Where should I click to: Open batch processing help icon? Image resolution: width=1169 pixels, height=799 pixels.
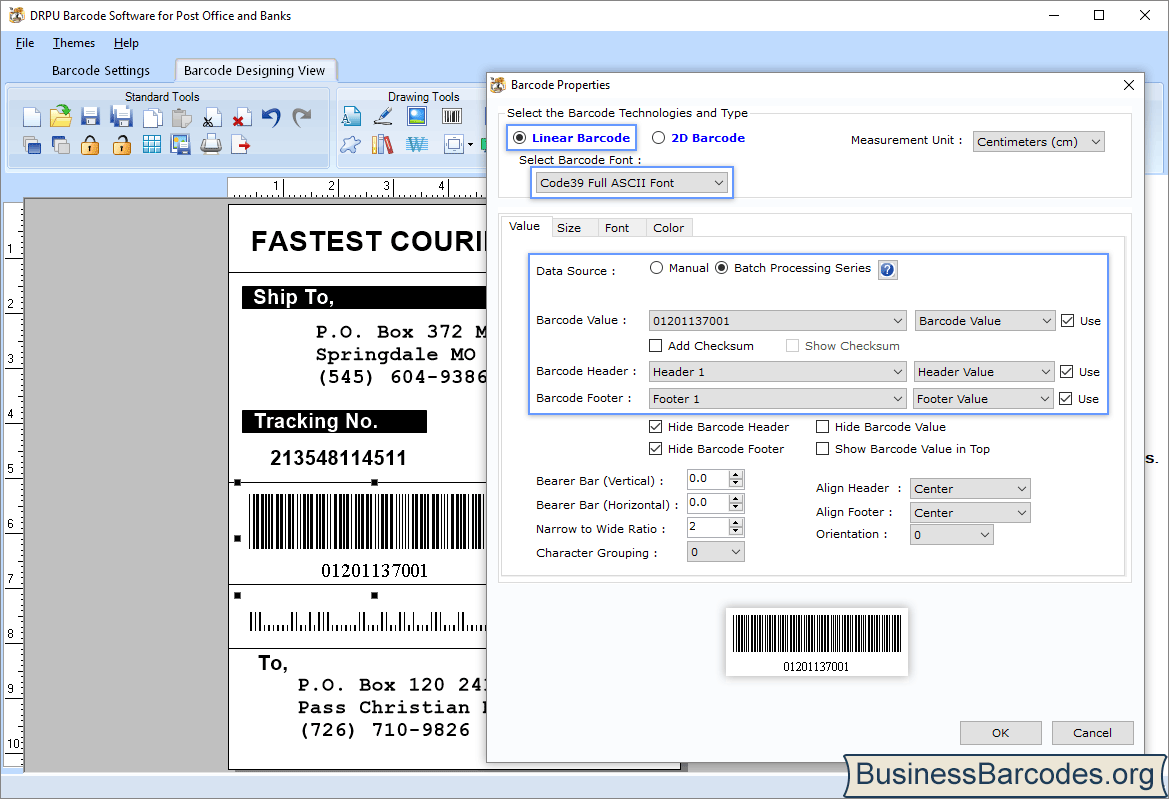tap(887, 270)
